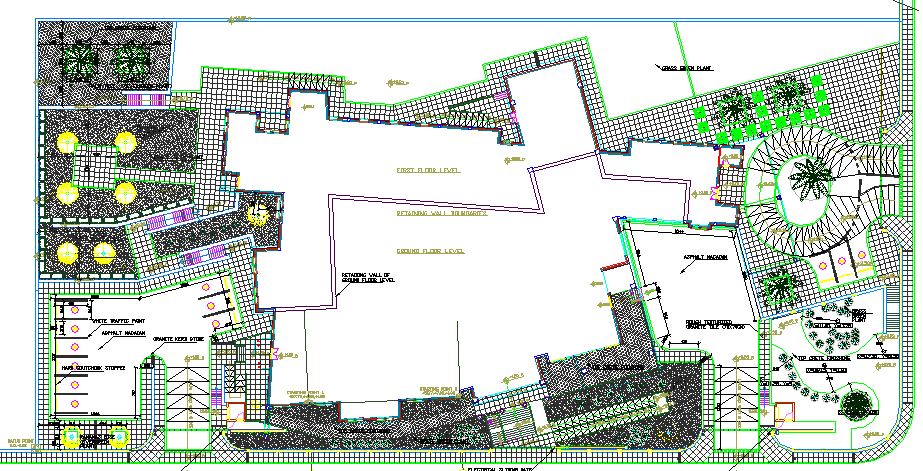Select the ASPHALT MACADAM label in right courtyard

[x=704, y=257]
